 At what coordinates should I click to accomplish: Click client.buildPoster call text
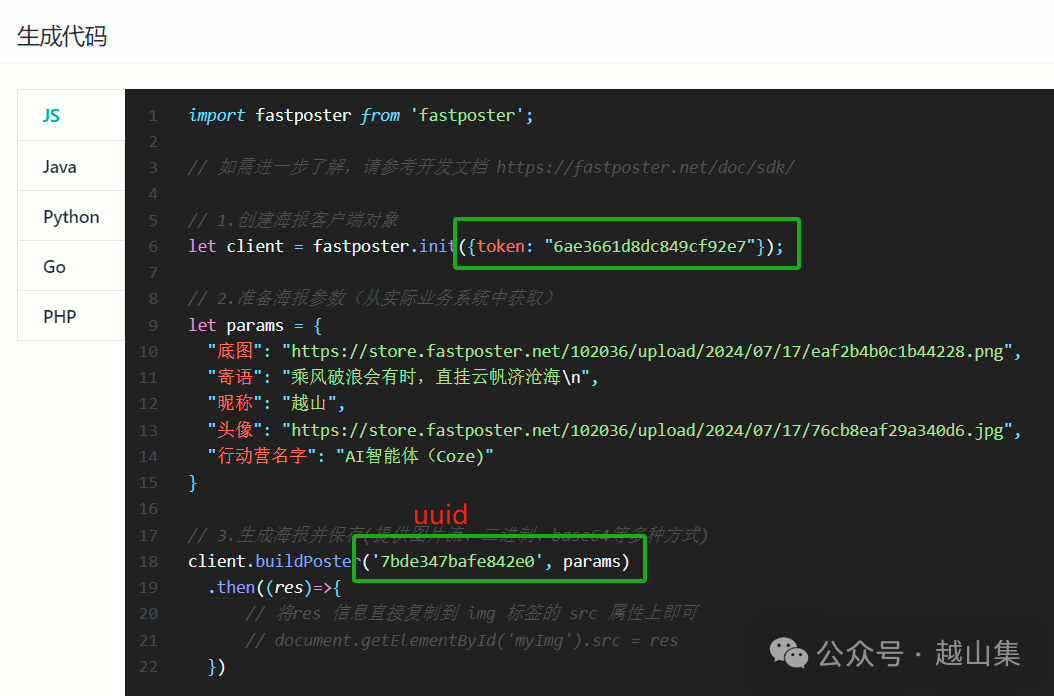coord(274,561)
